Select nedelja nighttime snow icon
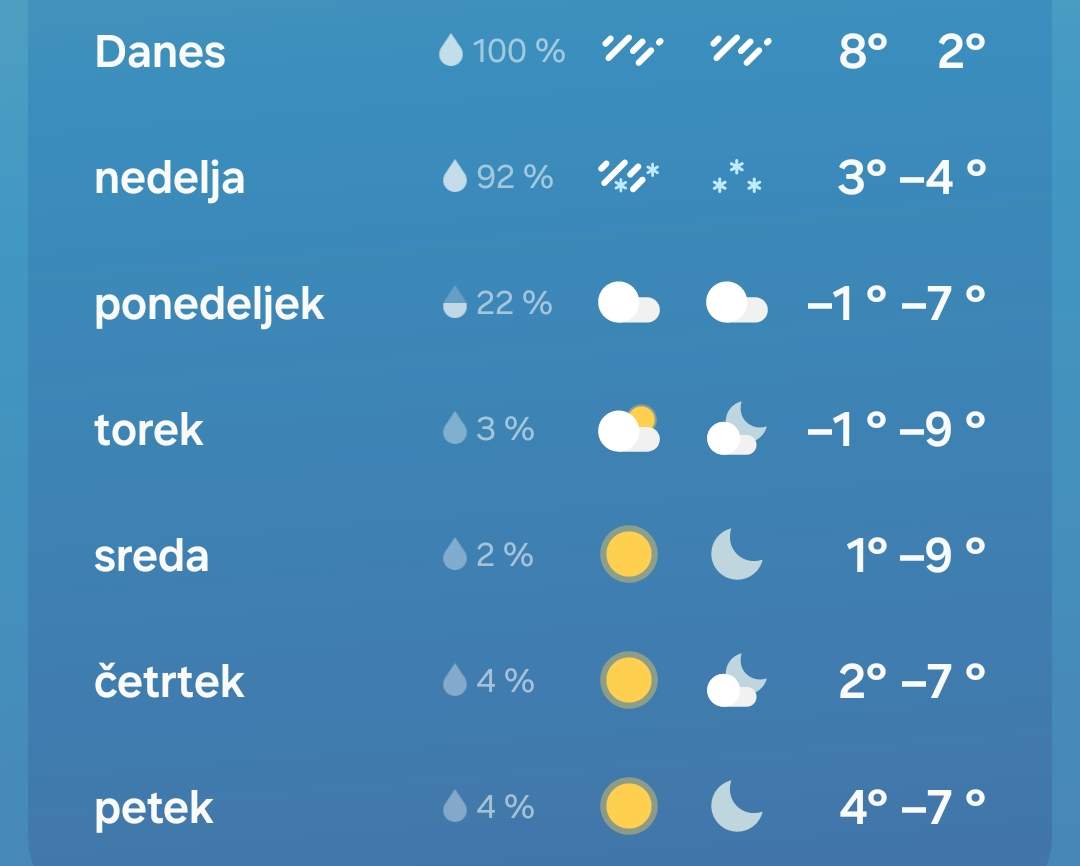This screenshot has width=1080, height=866. click(x=737, y=177)
